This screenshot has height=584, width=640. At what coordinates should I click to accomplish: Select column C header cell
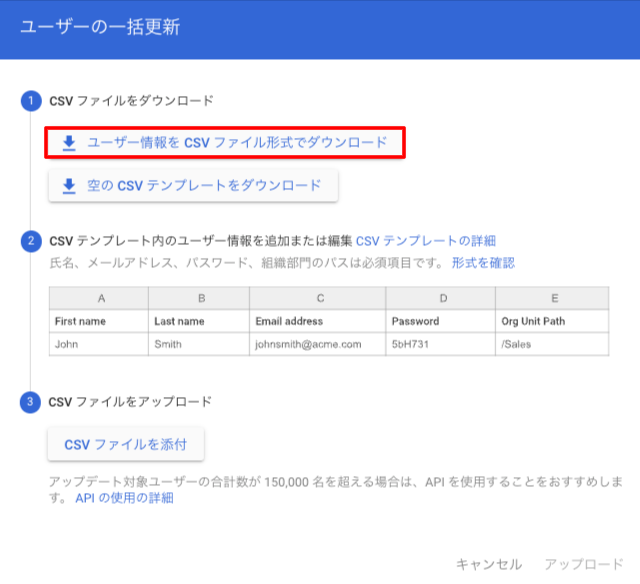pyautogui.click(x=318, y=298)
